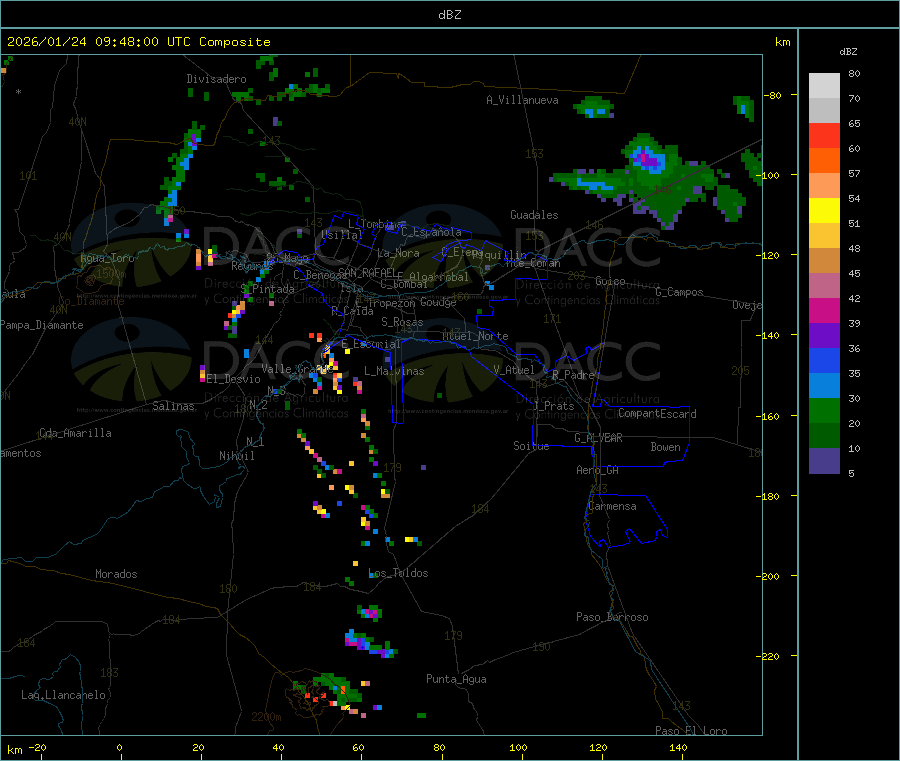This screenshot has width=900, height=761.
Task: Select the 'Paso_El_Loro' label
Action: (x=691, y=731)
